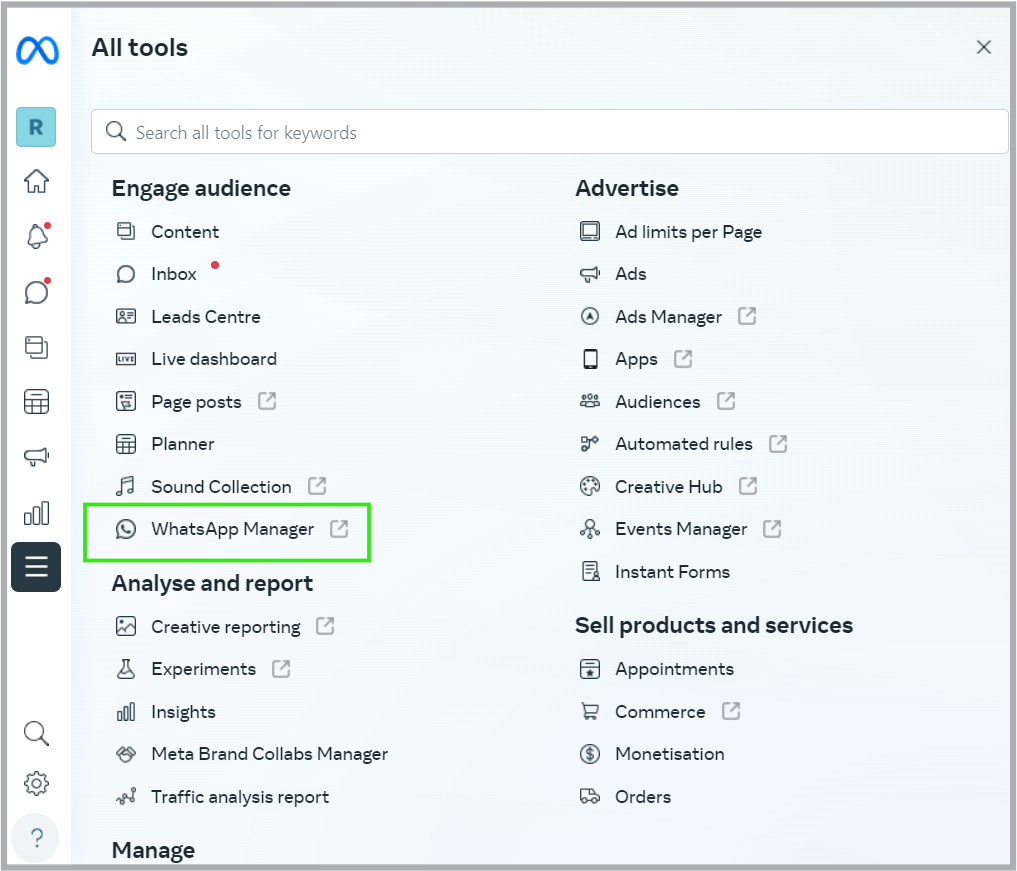Viewport: 1017px width, 871px height.
Task: Open Events Manager
Action: click(x=681, y=529)
